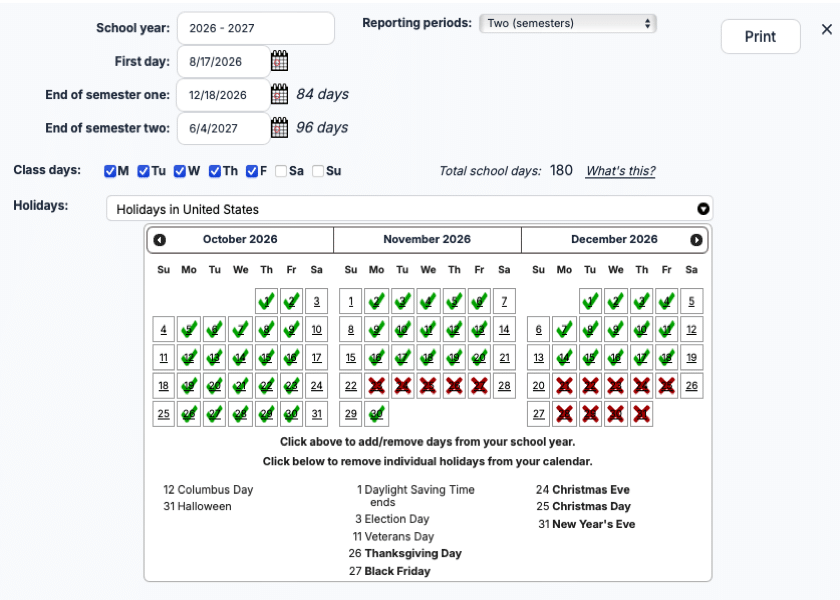
Task: Open calendar picker for End of semester one
Action: (x=279, y=94)
